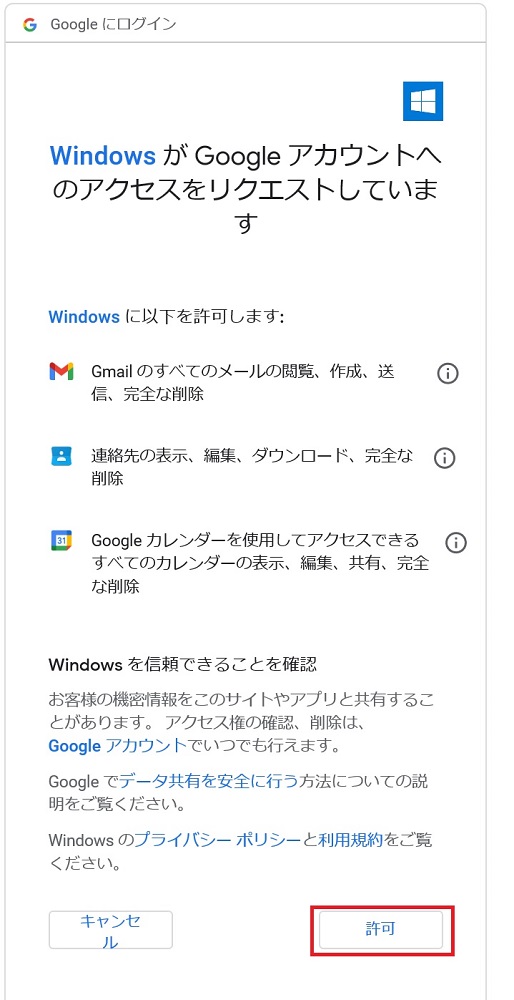Click Windows link in に以下を許可します line
This screenshot has width=514, height=1000.
pyautogui.click(x=84, y=316)
